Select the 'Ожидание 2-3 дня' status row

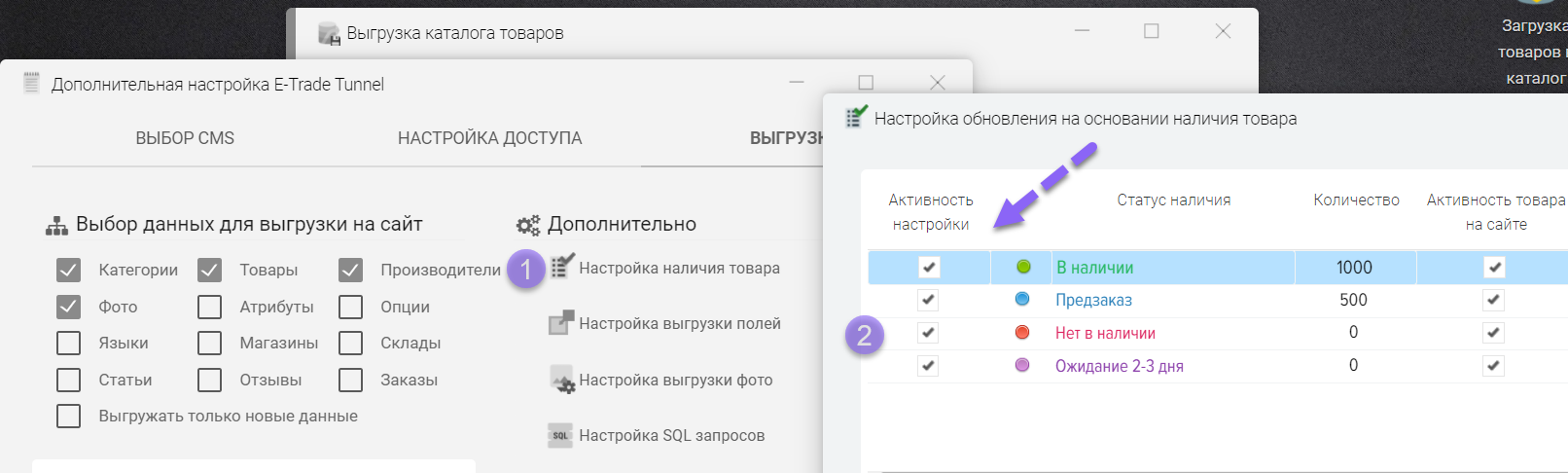coord(1119,366)
